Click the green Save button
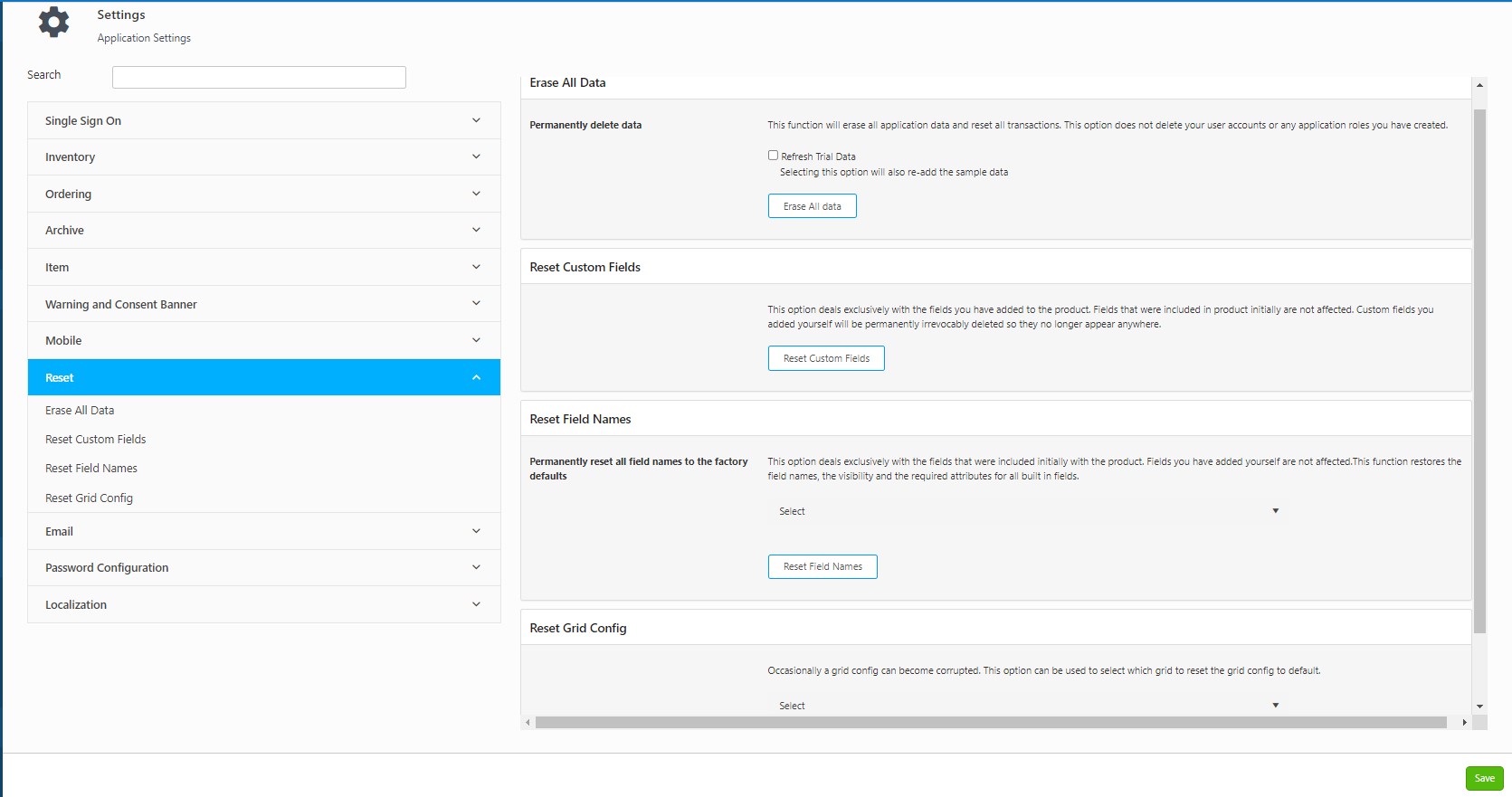The width and height of the screenshot is (1512, 797). click(1484, 778)
